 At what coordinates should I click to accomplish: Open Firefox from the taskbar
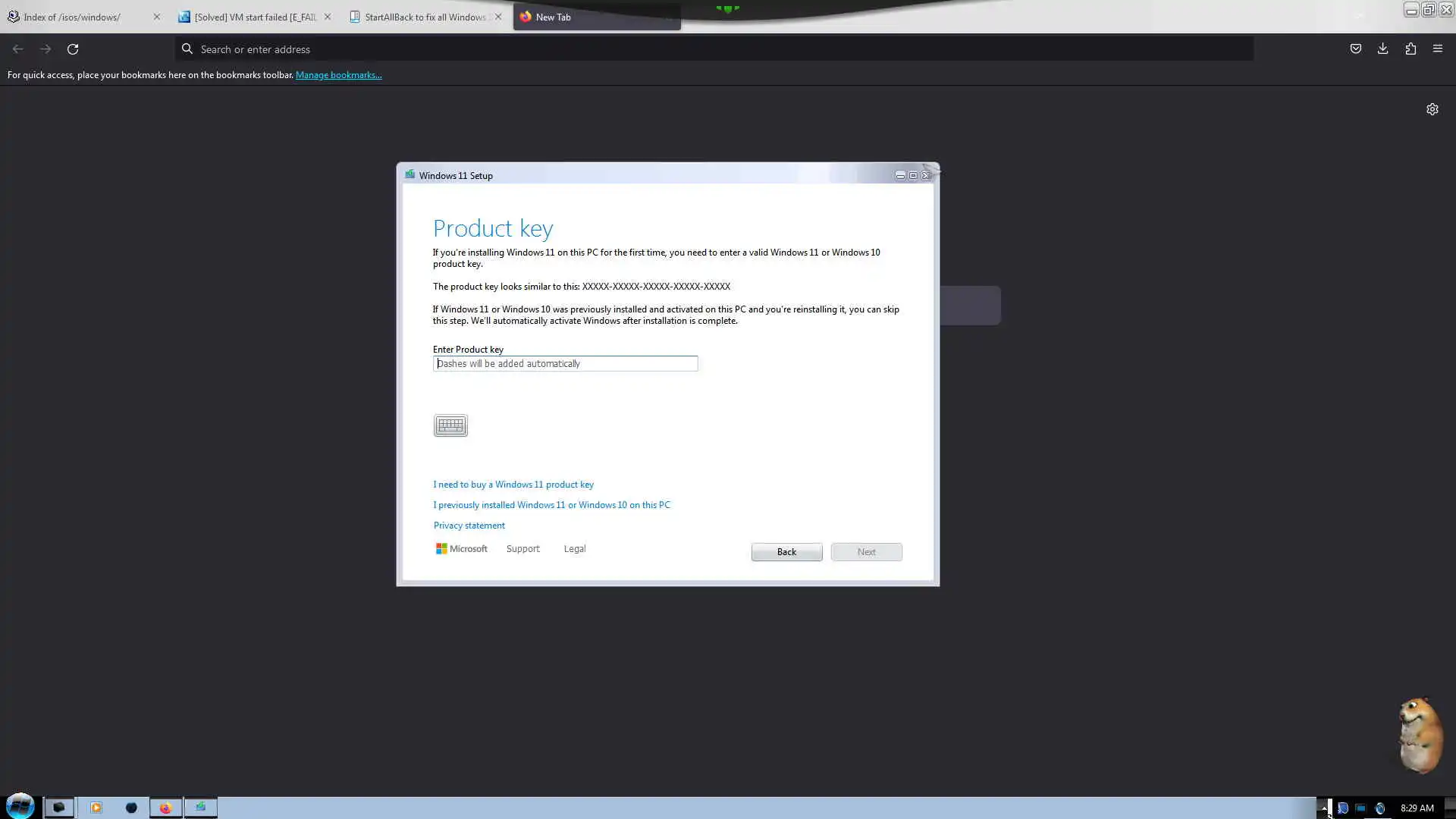[165, 808]
